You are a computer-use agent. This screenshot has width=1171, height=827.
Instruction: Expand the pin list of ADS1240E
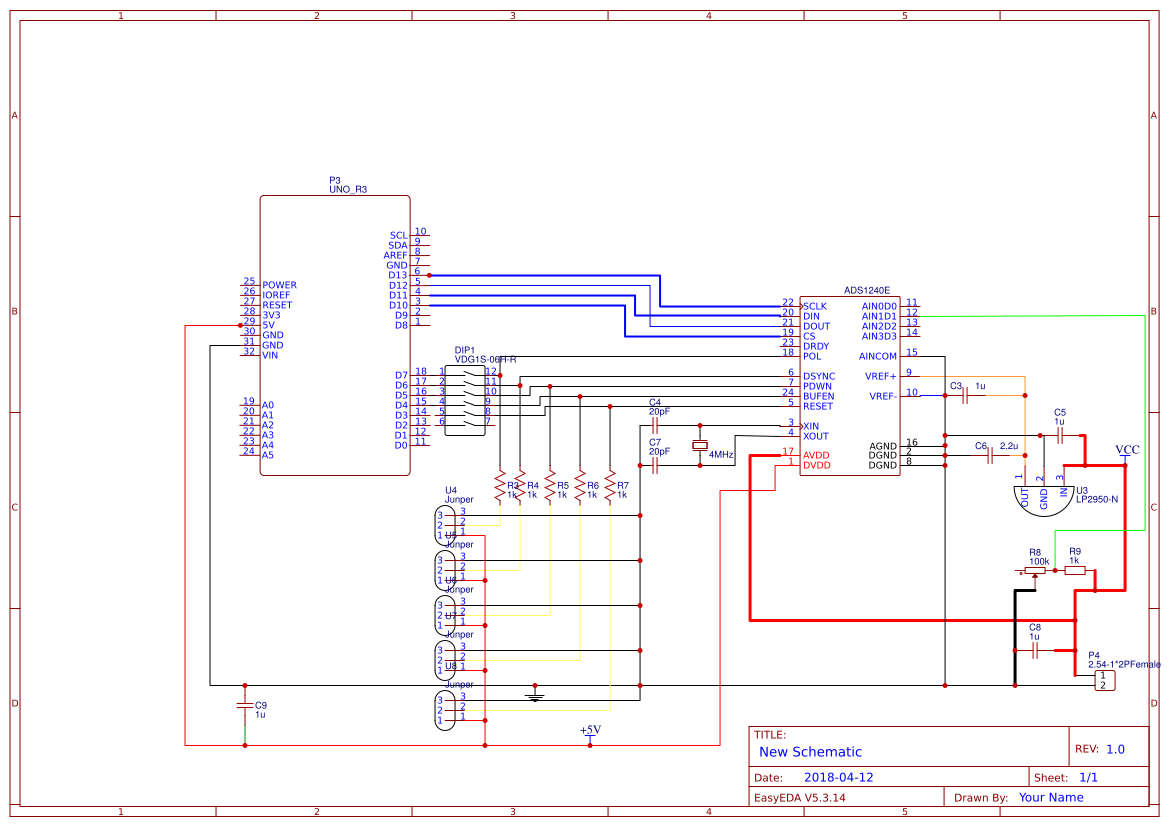coord(850,385)
